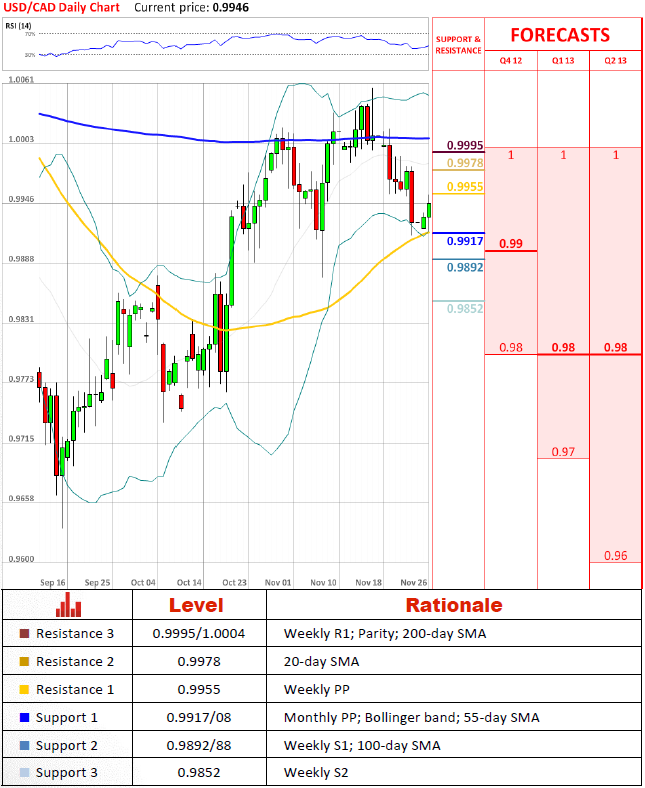Select the Q2 13 forecast column header
Image resolution: width=645 pixels, height=788 pixels.
point(615,61)
